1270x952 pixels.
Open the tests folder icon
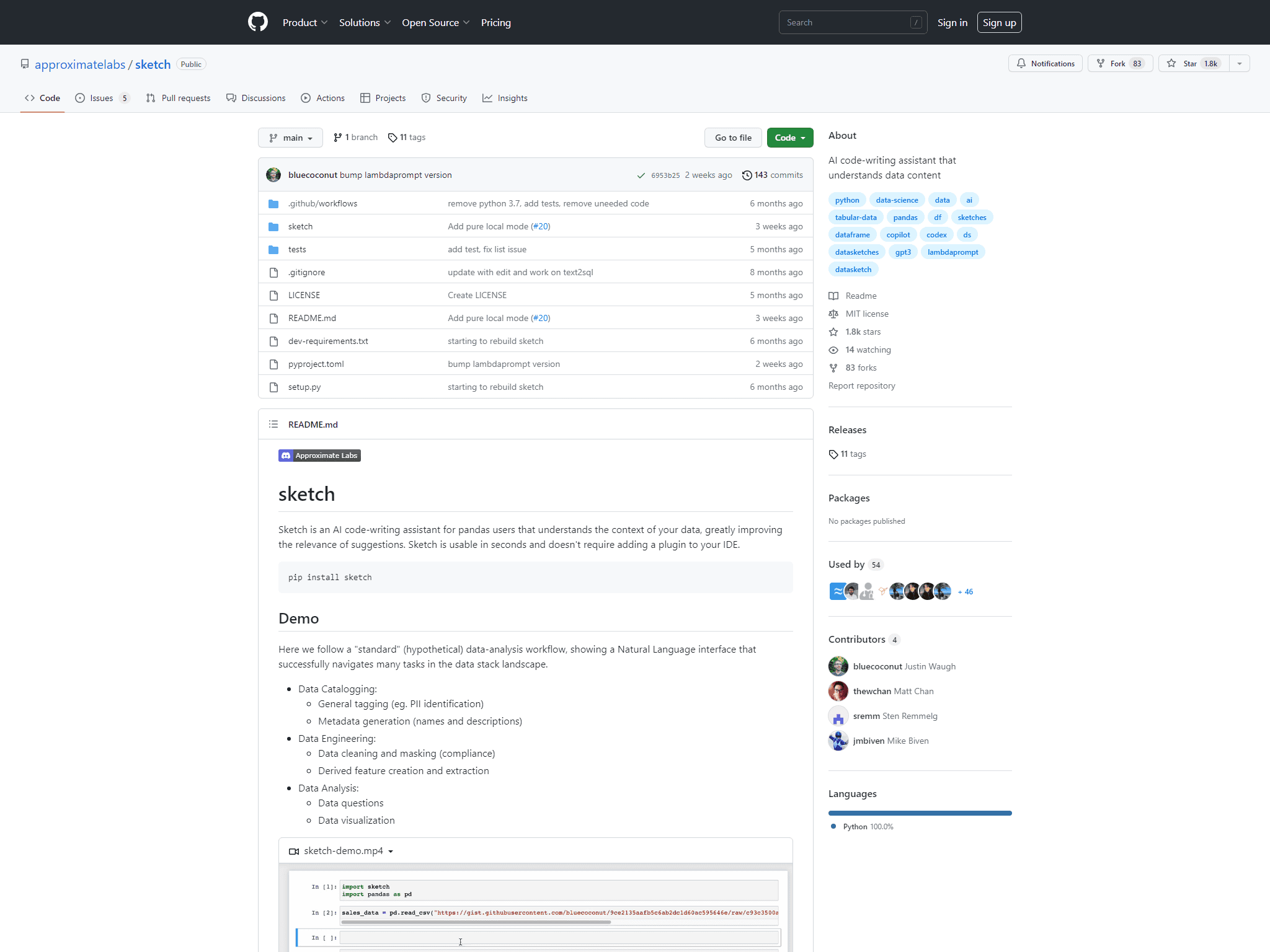tap(273, 250)
